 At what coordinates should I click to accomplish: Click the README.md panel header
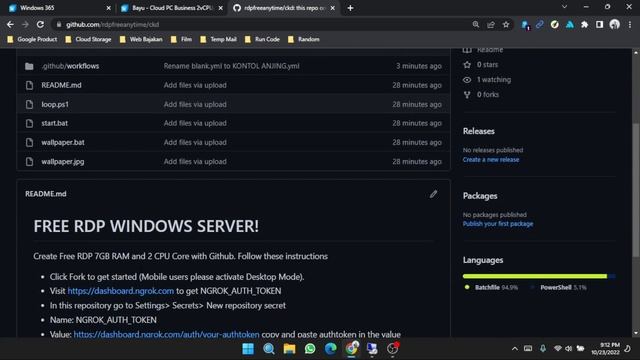(x=46, y=194)
